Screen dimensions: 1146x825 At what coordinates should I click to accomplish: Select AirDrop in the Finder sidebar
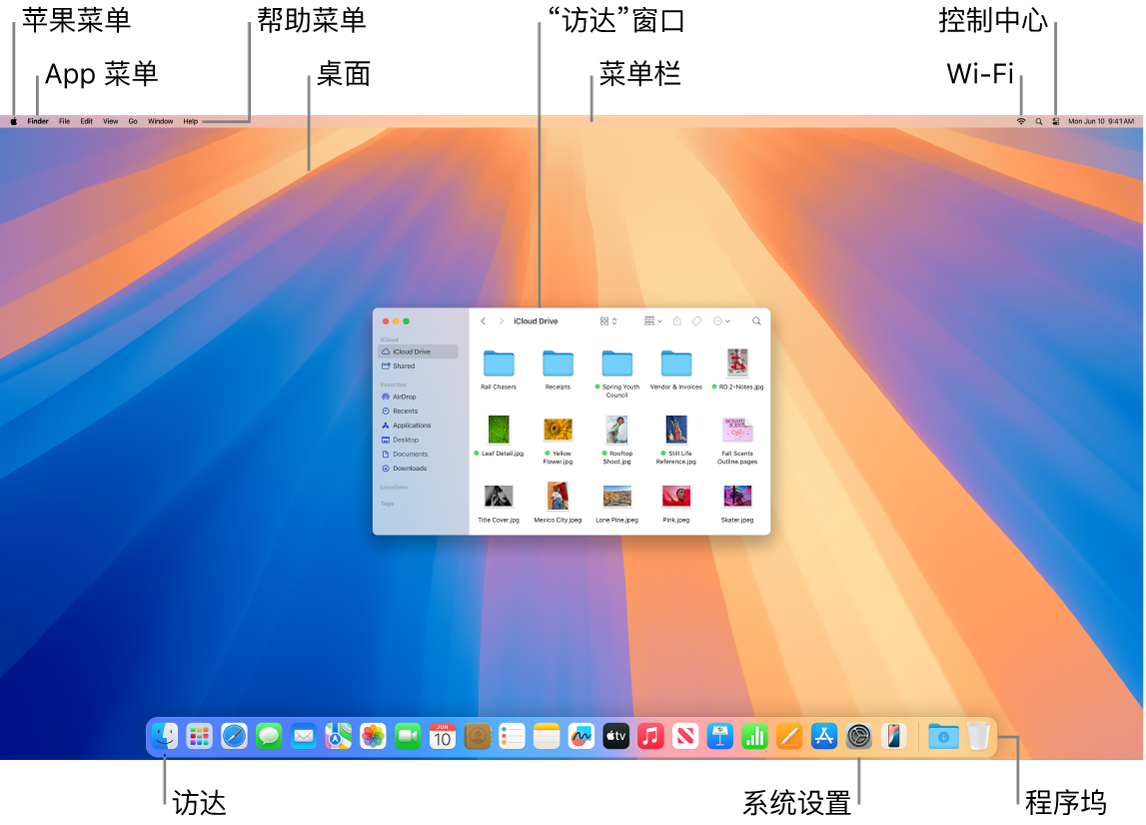click(x=418, y=397)
